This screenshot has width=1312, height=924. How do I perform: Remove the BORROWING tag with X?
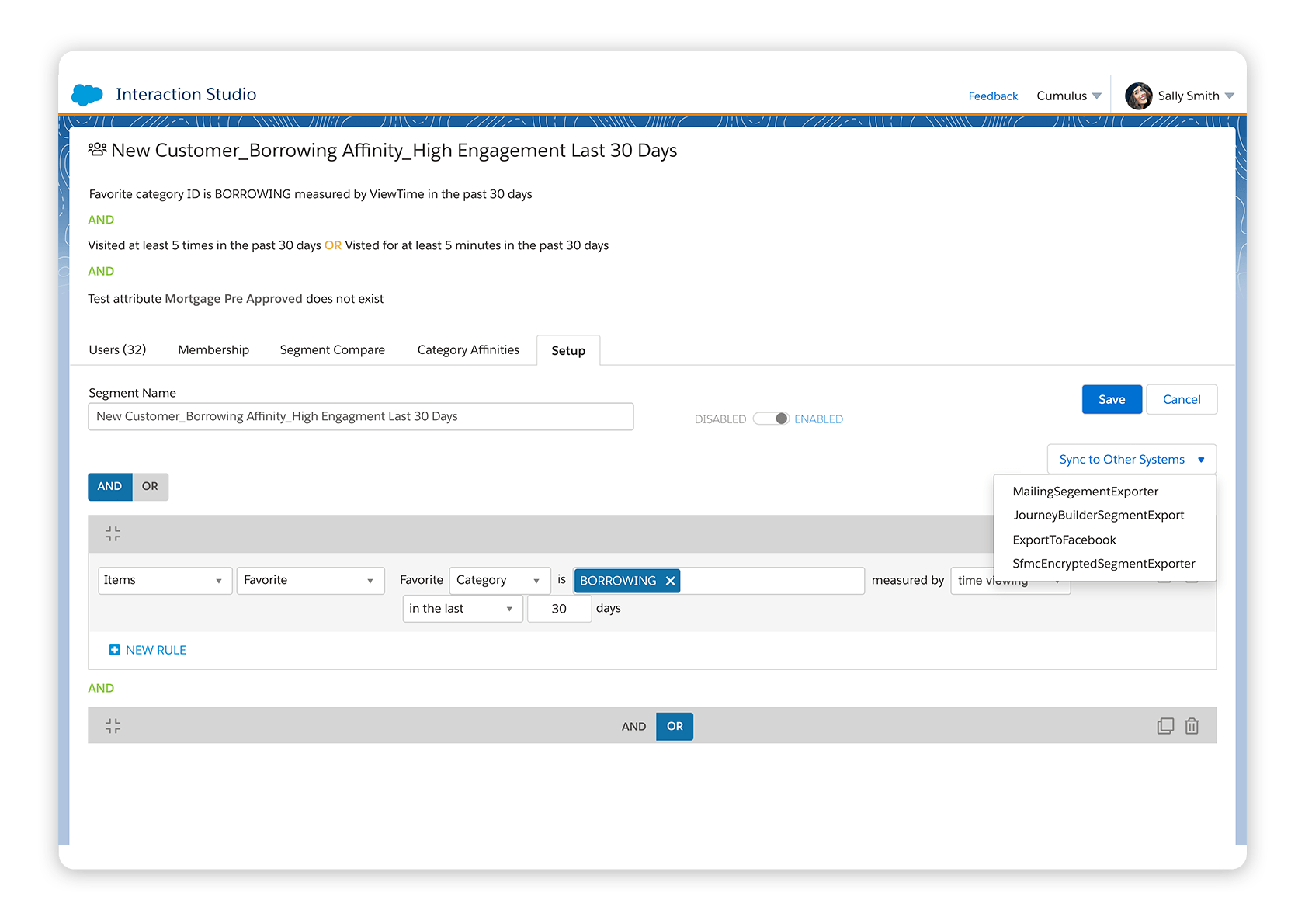pyautogui.click(x=671, y=581)
